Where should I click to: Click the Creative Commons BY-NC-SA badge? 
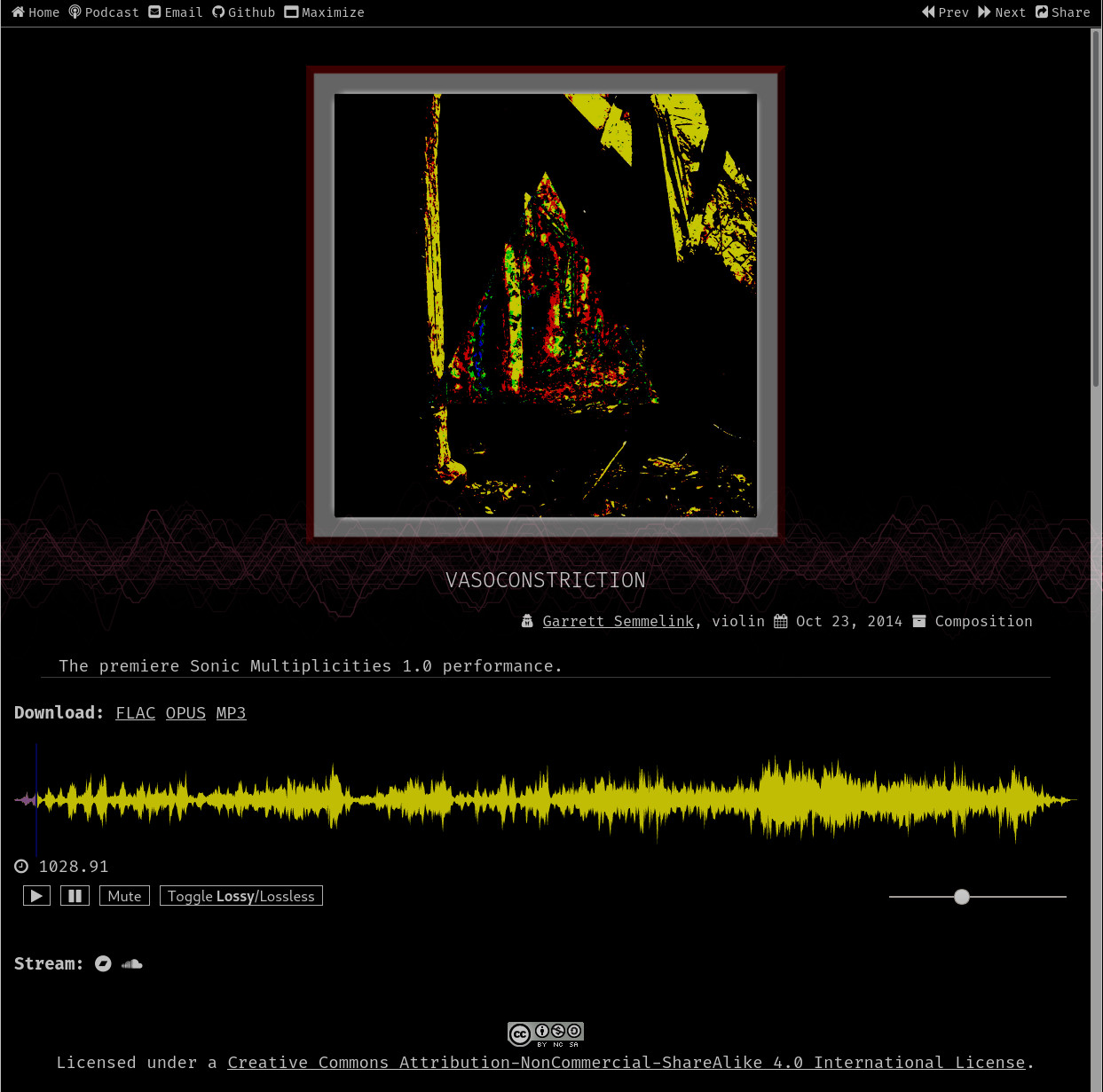(x=546, y=1034)
